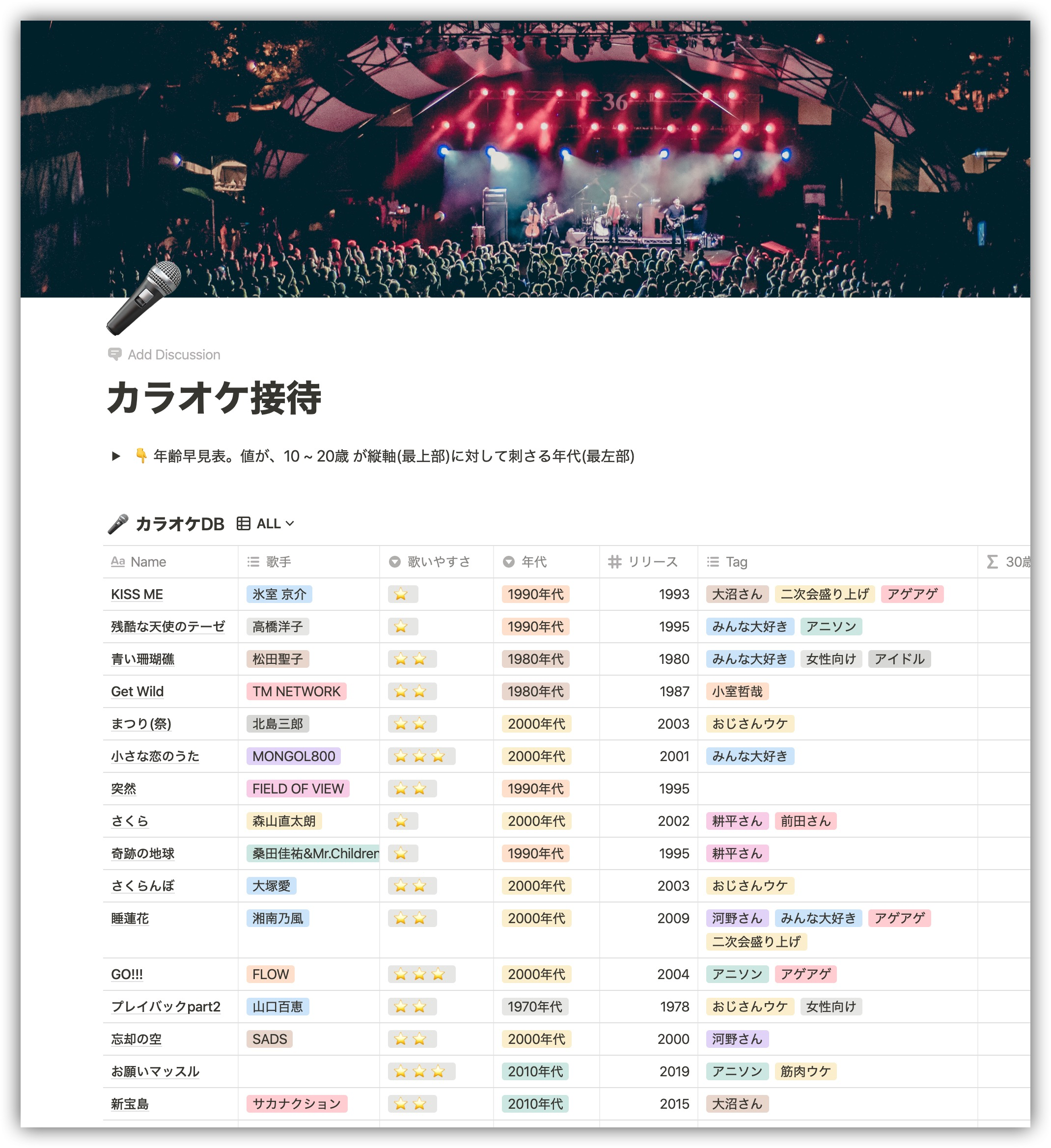Click the table view icon beside ALL
Viewport: 1051px width, 1148px height.
243,523
